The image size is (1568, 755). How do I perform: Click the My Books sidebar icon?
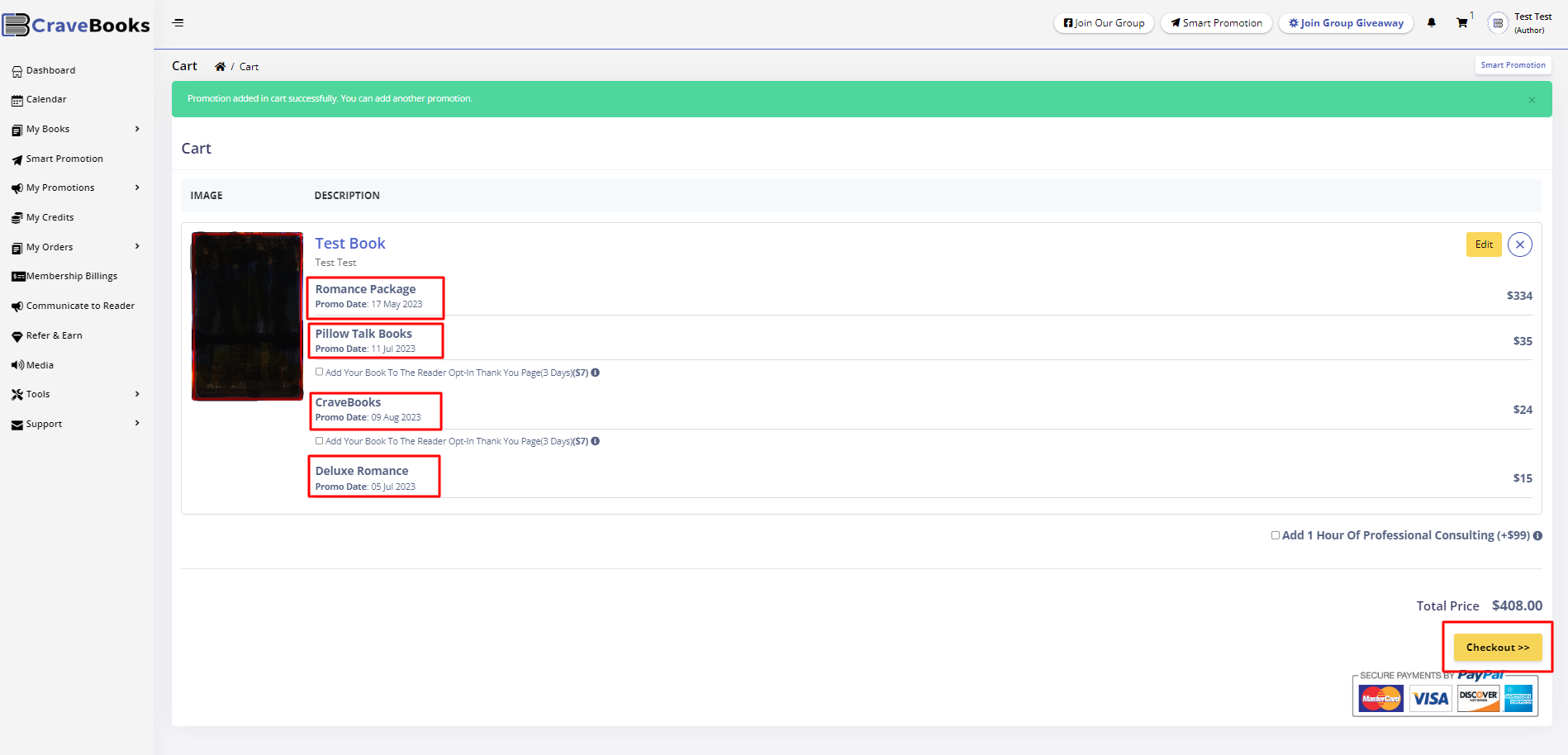point(17,131)
